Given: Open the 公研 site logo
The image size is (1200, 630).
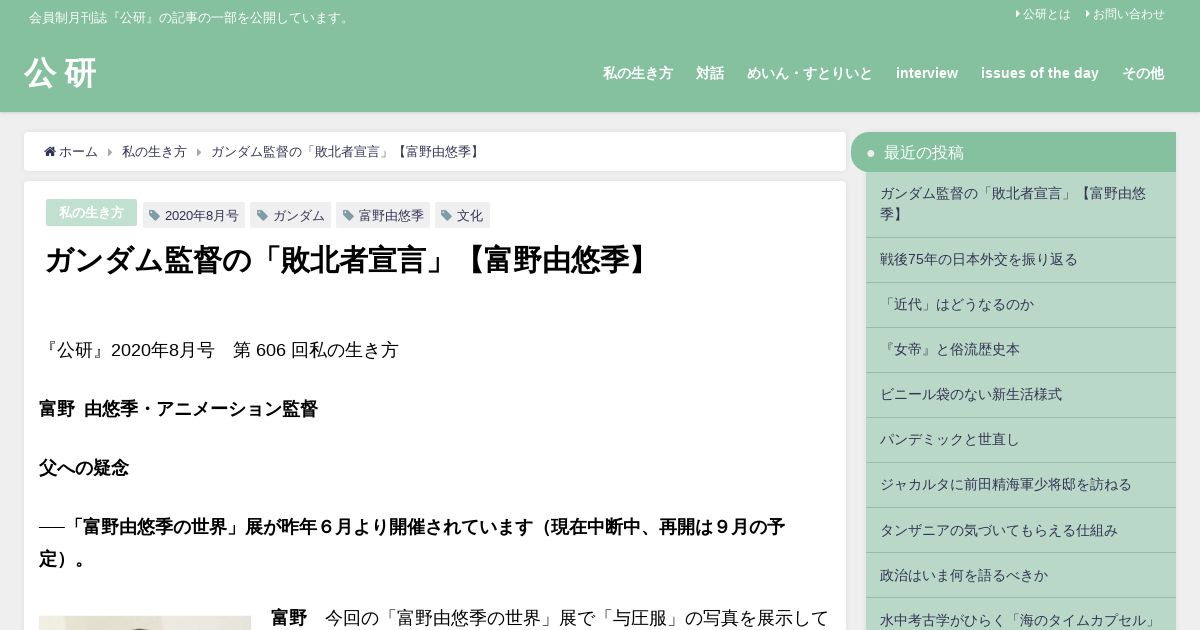Looking at the screenshot, I should 61,73.
